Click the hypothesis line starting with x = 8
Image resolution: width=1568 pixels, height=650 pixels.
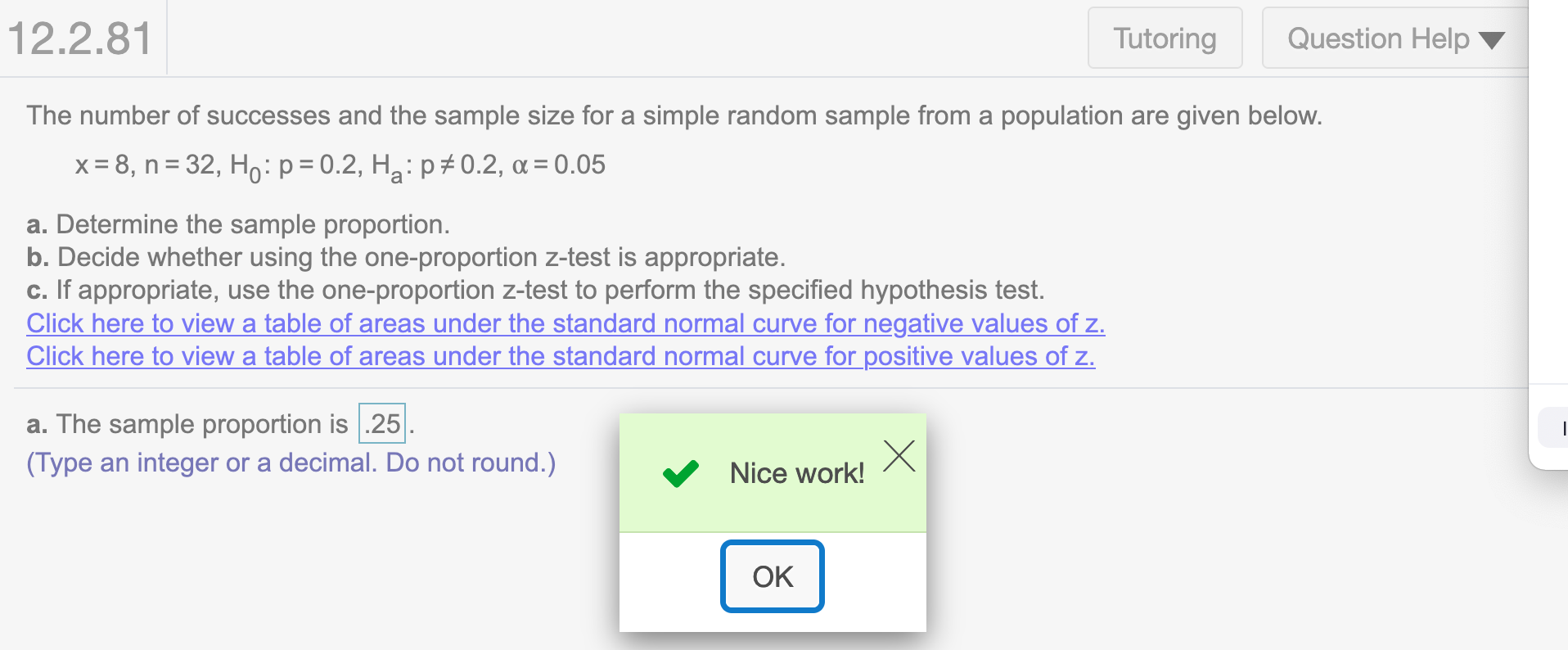pos(340,165)
